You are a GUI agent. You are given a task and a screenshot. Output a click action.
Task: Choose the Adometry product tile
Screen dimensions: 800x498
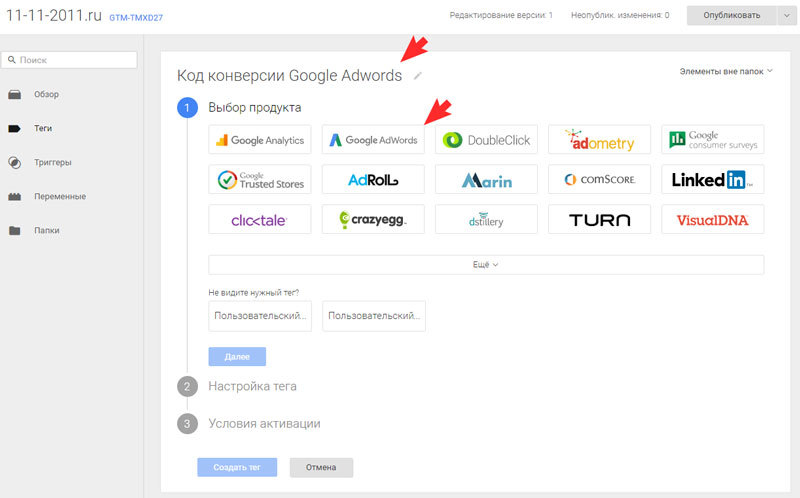(x=599, y=139)
